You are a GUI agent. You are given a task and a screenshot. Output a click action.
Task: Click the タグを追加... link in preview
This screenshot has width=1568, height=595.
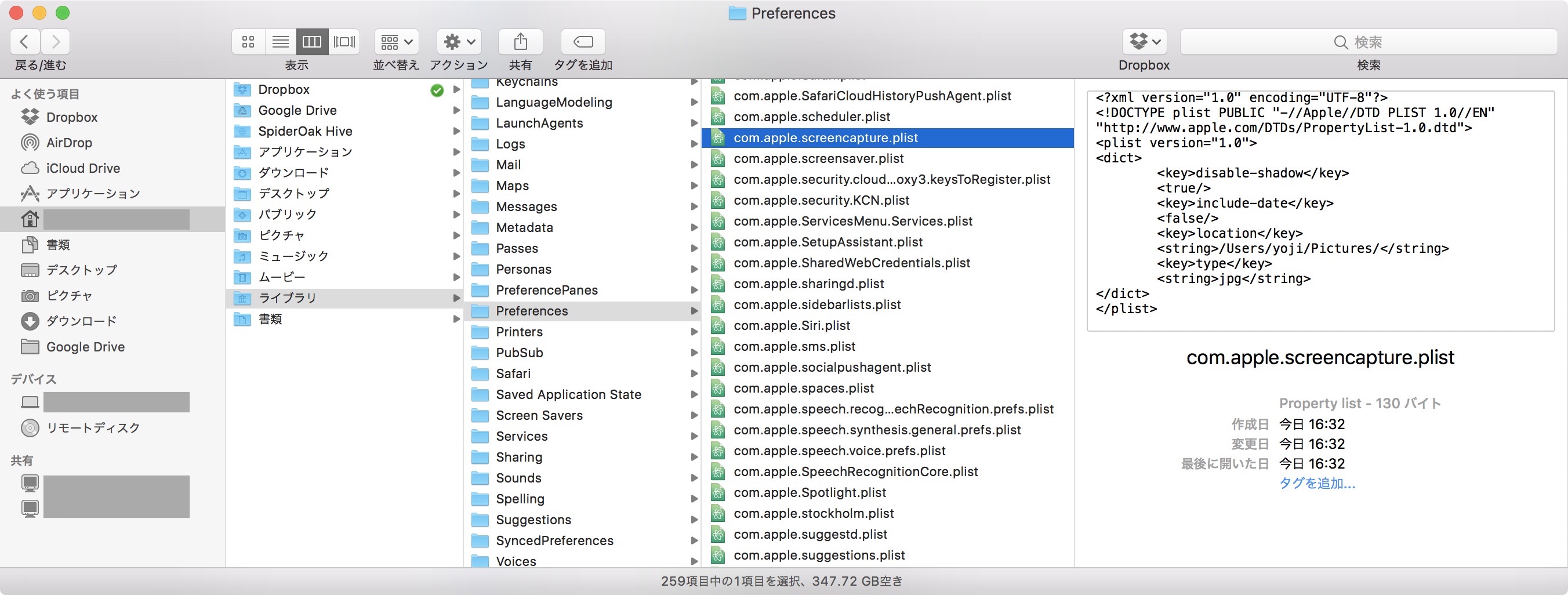1316,484
